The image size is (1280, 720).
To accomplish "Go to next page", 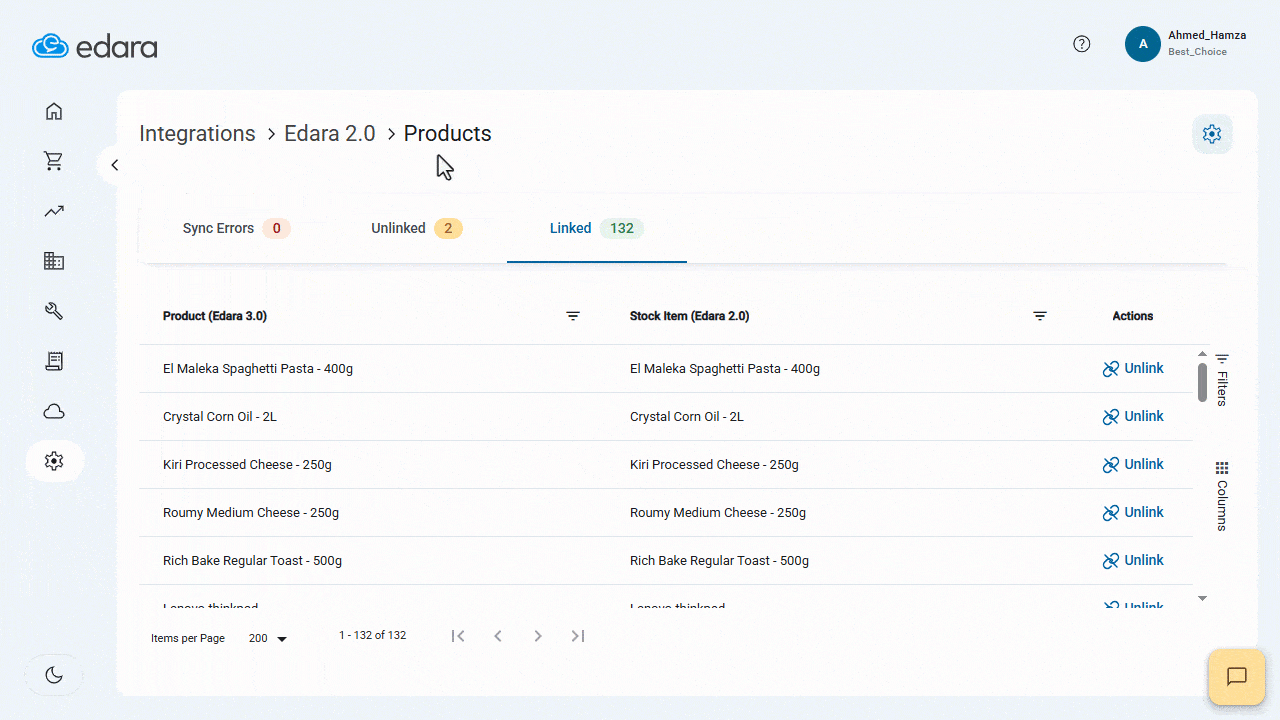I will 538,636.
